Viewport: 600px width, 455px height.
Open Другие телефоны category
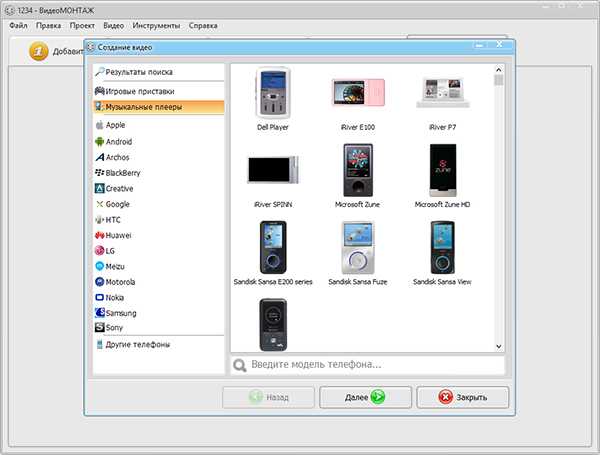tap(158, 344)
